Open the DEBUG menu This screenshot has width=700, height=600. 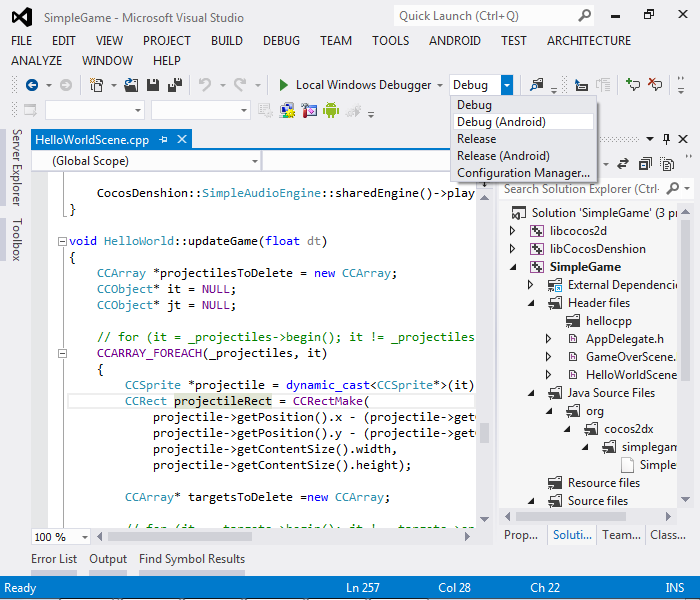281,41
